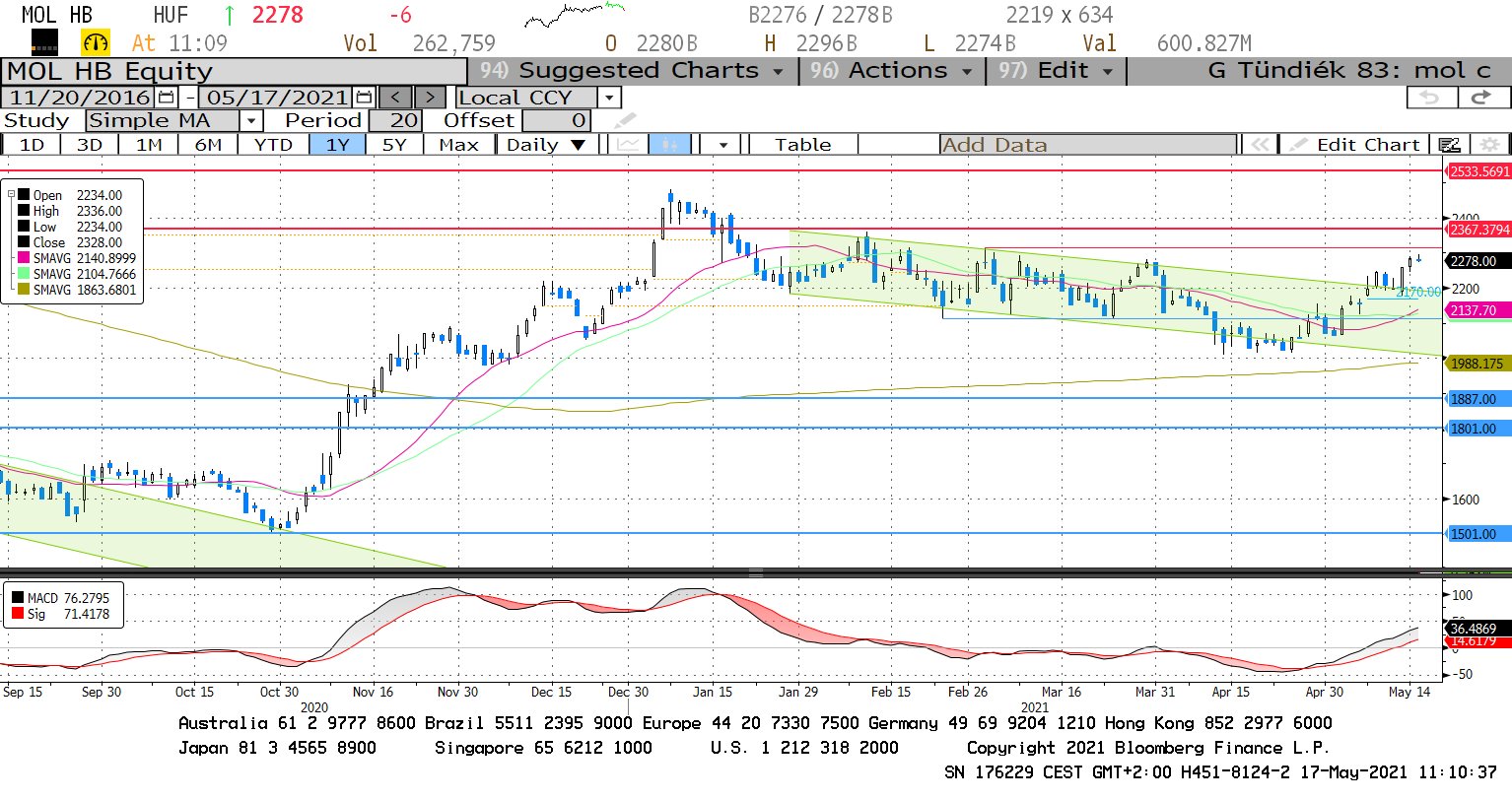Open the chart annotation panel icon
Image resolution: width=1512 pixels, height=801 pixels.
click(x=1449, y=145)
